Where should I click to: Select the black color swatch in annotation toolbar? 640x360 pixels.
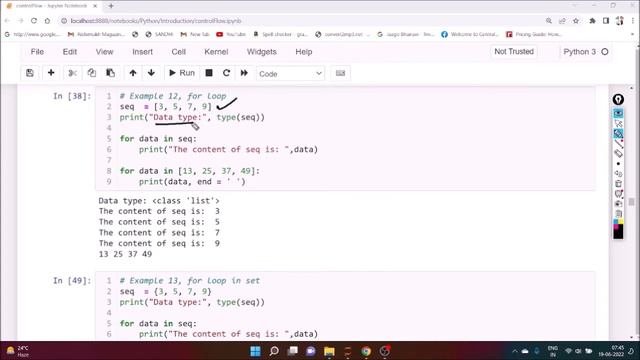618,233
